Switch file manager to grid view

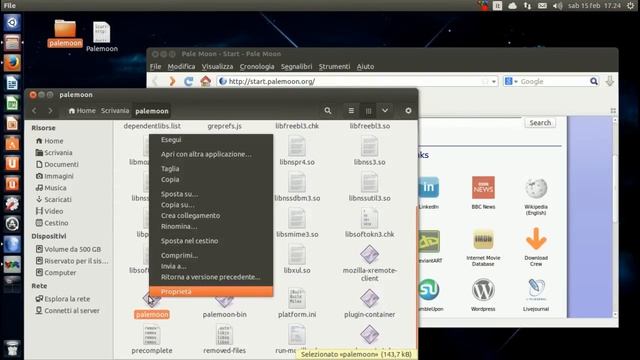click(x=368, y=111)
